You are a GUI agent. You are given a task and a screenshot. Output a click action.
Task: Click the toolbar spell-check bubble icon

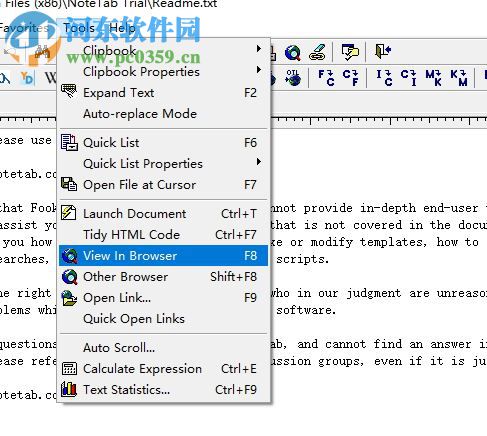pos(350,52)
